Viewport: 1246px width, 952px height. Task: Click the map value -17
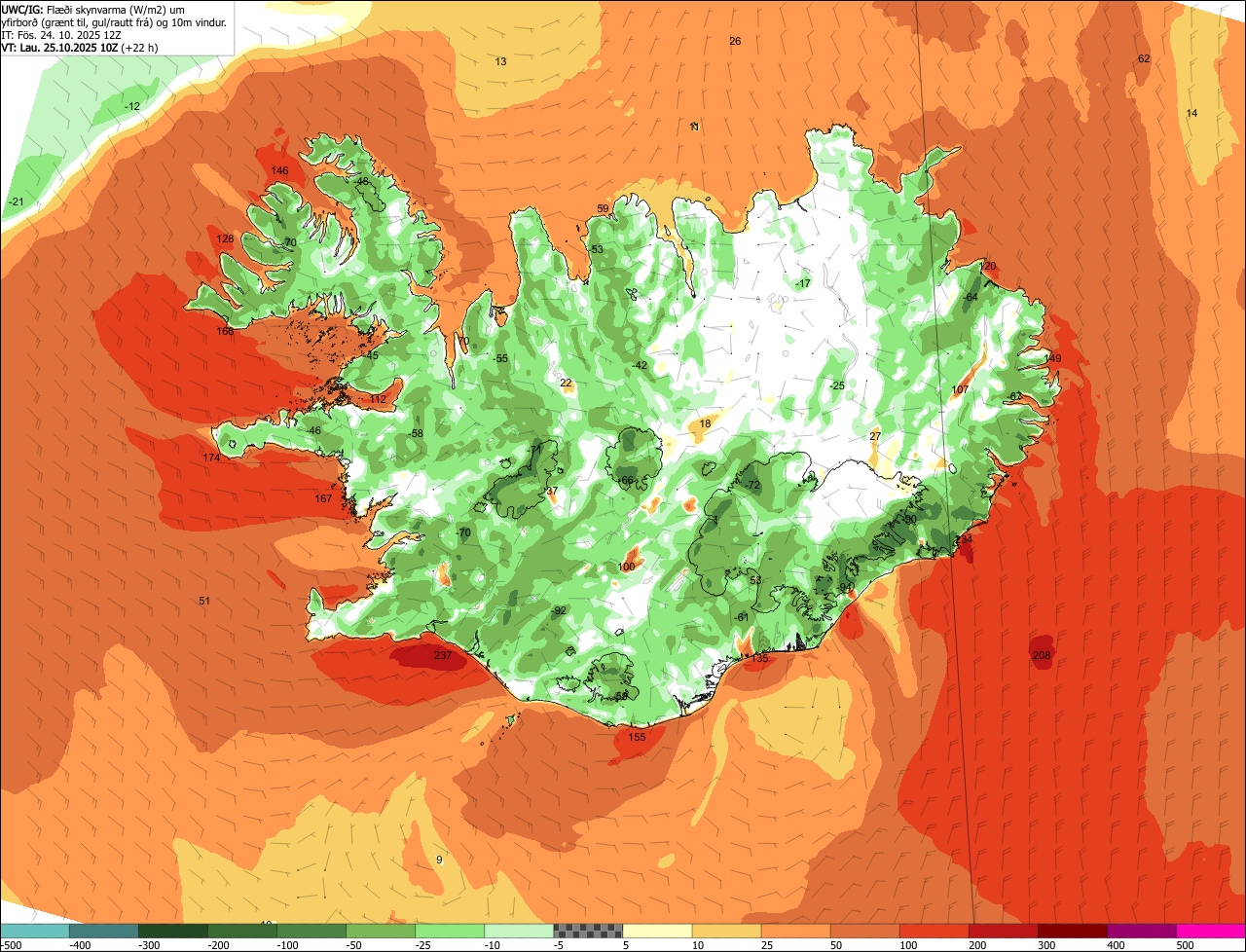(x=803, y=283)
